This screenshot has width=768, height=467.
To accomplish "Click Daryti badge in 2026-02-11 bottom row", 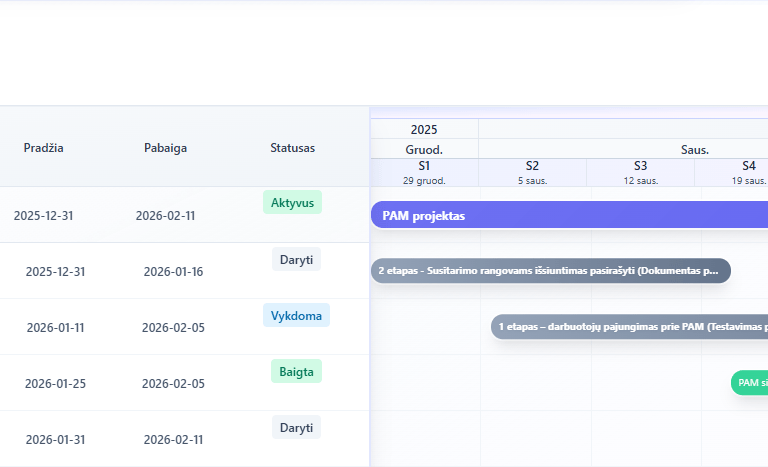I will pos(296,427).
